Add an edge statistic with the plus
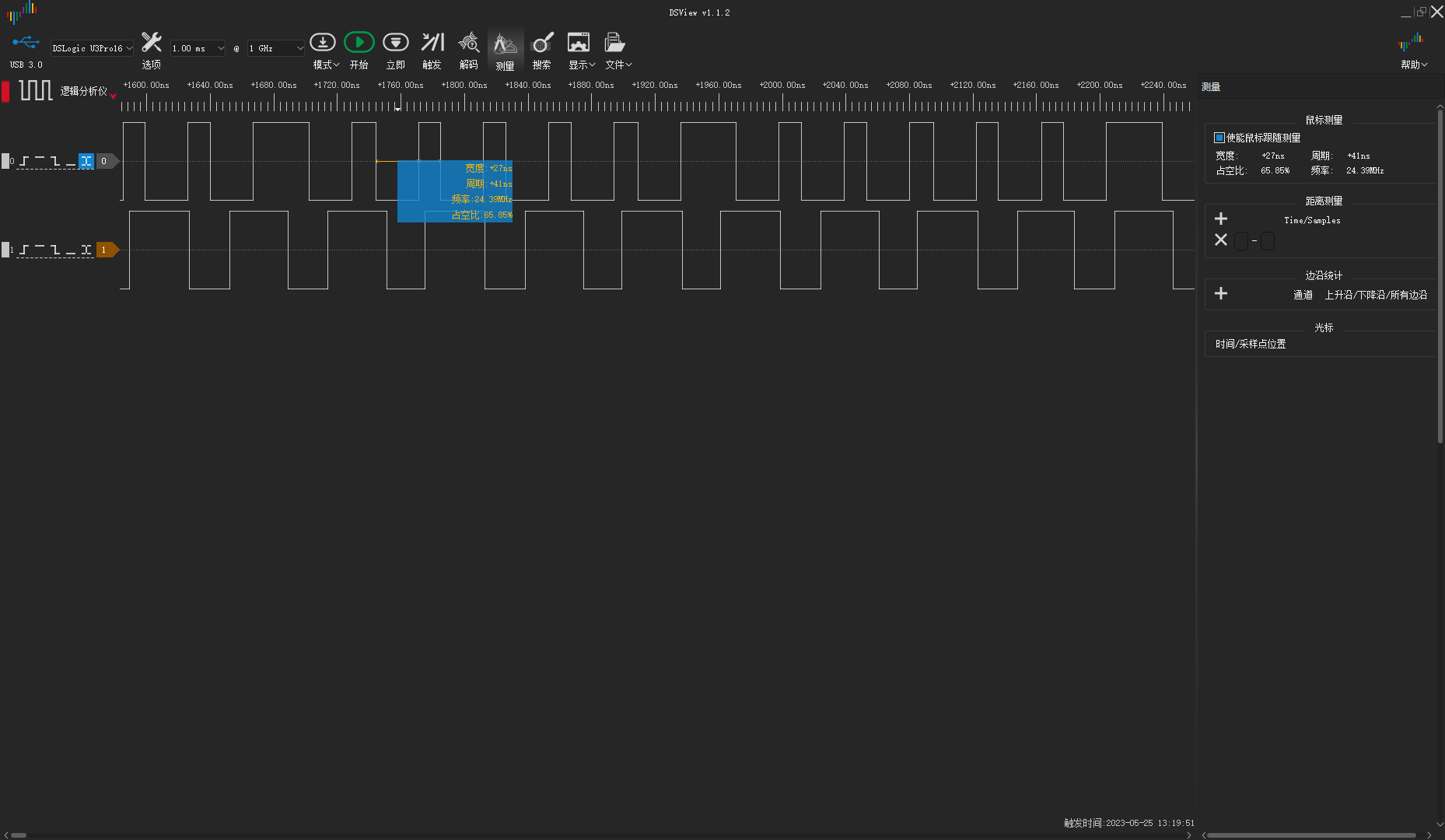Image resolution: width=1445 pixels, height=840 pixels. (1221, 293)
